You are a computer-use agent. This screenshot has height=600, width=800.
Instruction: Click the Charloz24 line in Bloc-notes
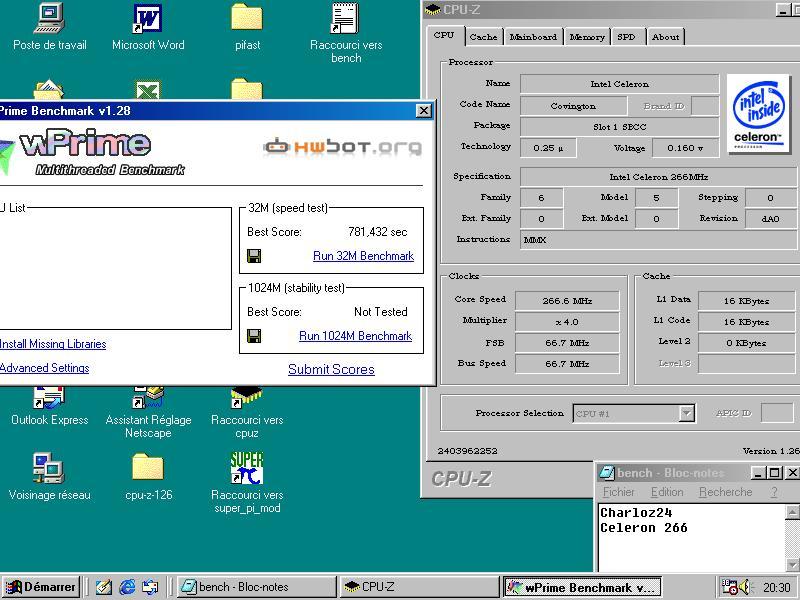click(636, 513)
